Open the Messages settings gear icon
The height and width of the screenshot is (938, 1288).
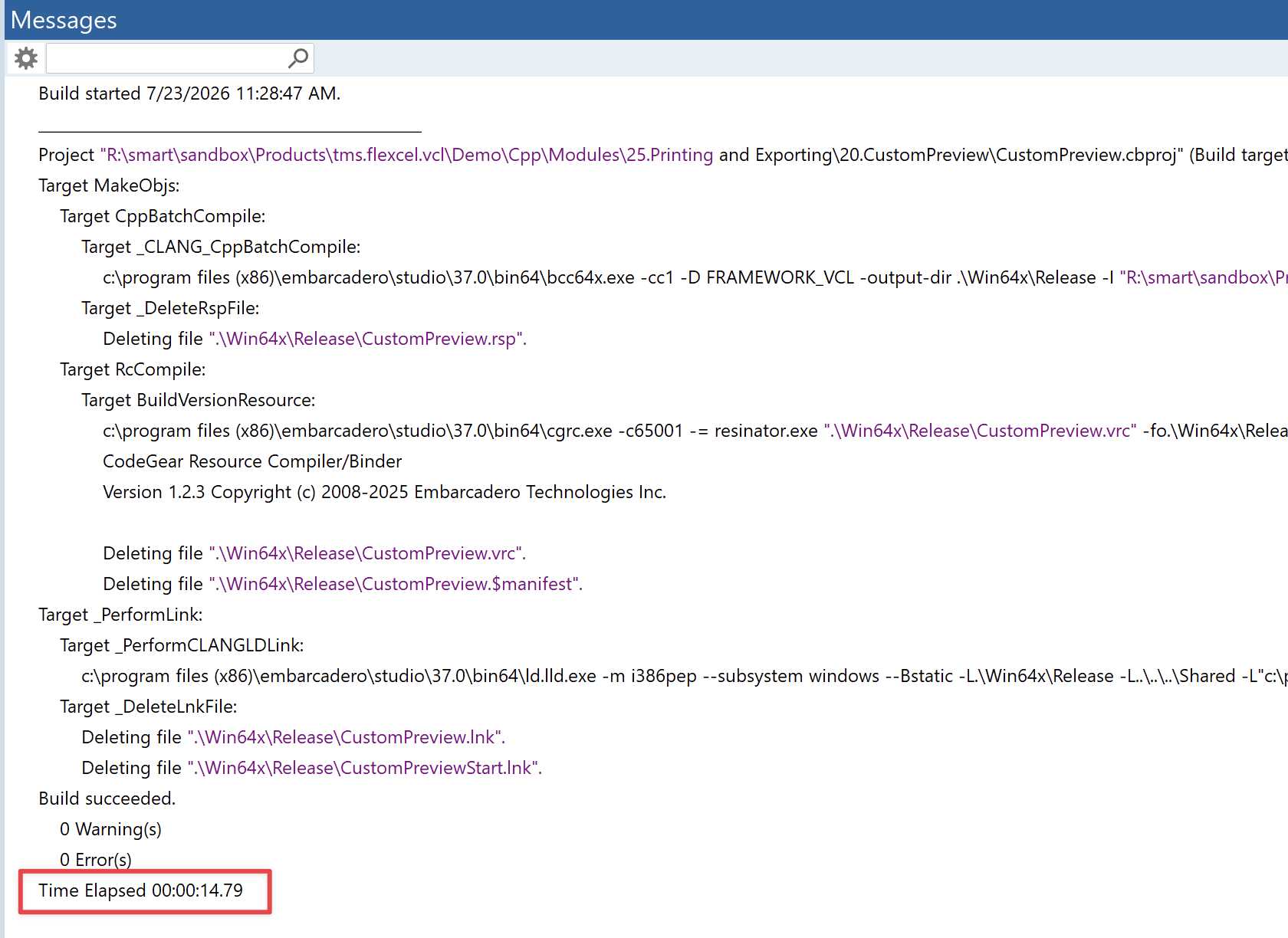click(26, 58)
